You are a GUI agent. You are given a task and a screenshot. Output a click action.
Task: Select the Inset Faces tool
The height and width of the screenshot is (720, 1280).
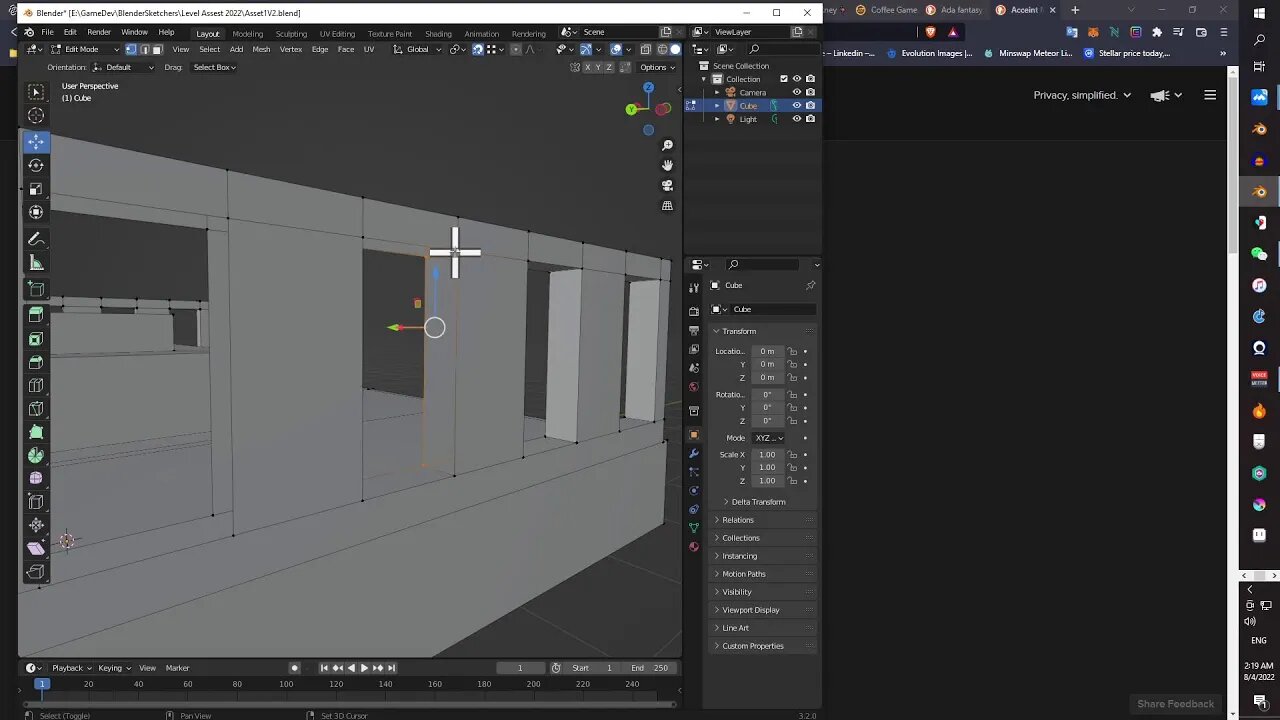point(36,339)
